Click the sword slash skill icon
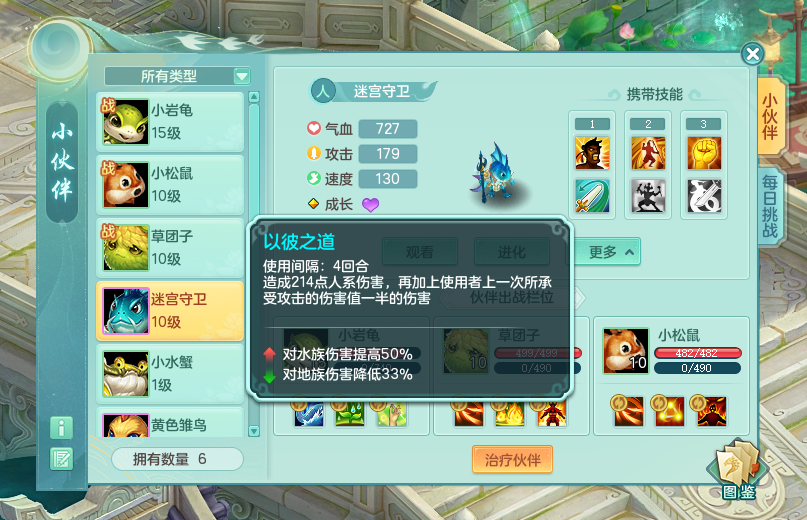 pyautogui.click(x=592, y=196)
